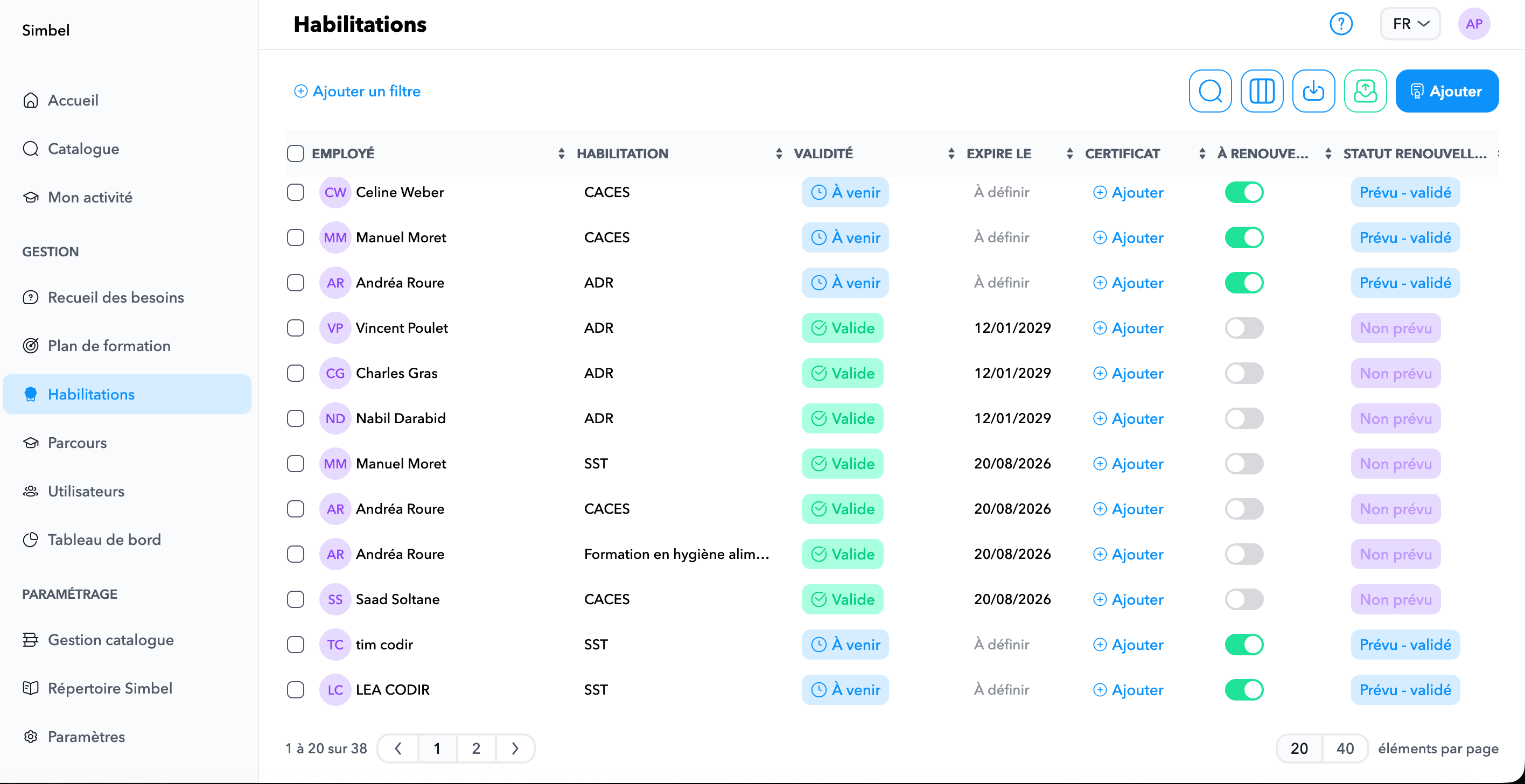Open Tableau de bord in sidebar
Viewport: 1525px width, 784px height.
(103, 540)
